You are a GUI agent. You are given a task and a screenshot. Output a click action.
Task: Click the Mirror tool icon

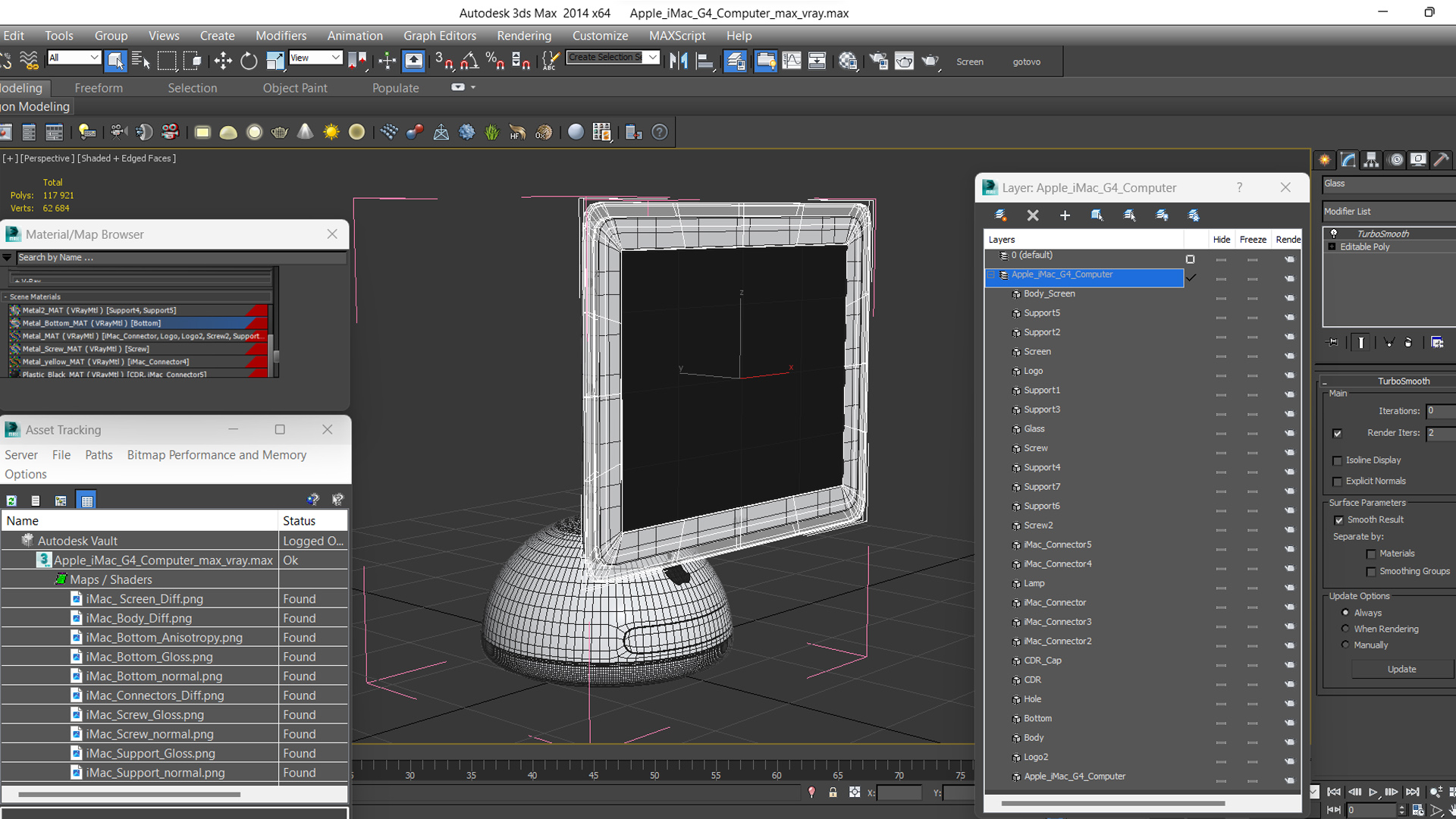click(678, 61)
